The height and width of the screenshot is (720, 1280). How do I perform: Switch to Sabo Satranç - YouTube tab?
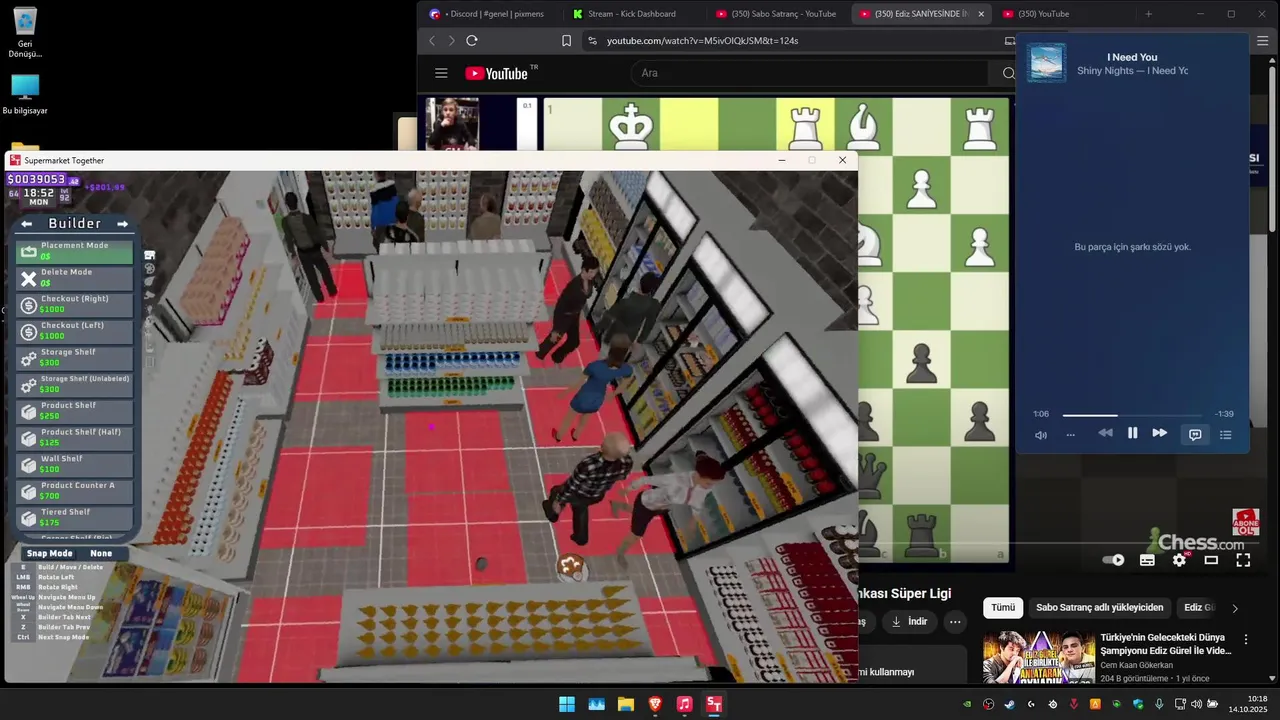tap(776, 14)
